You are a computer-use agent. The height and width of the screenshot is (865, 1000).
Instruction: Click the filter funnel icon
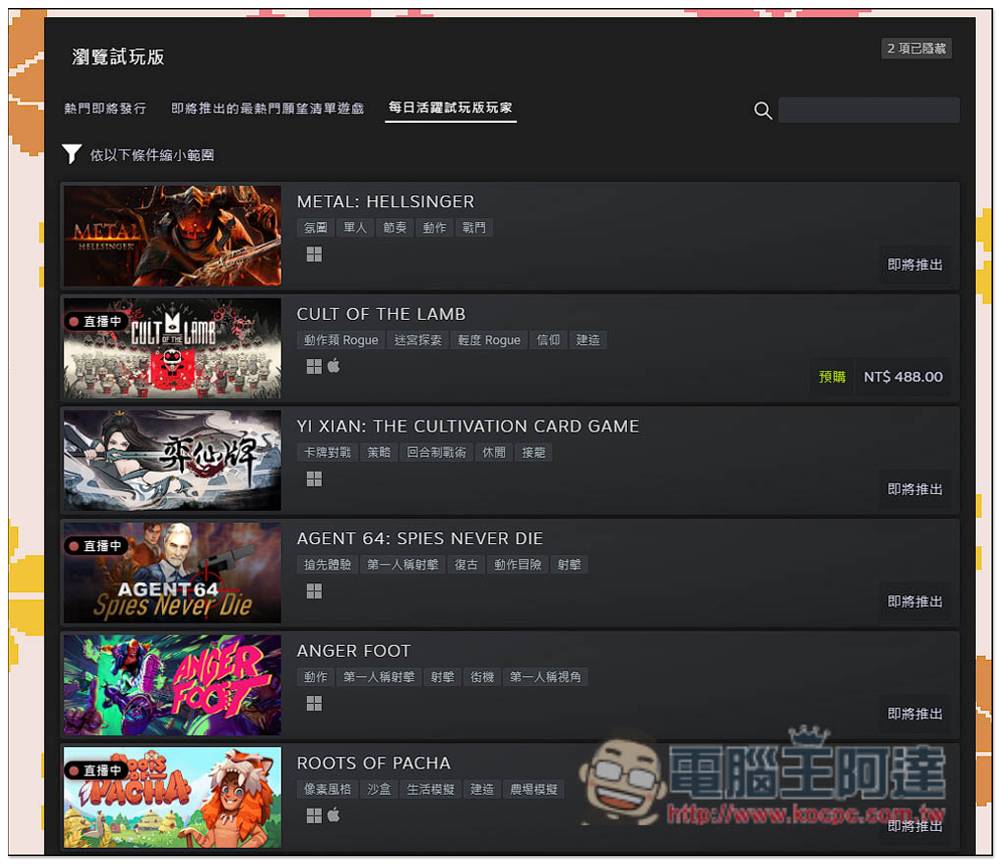[71, 154]
